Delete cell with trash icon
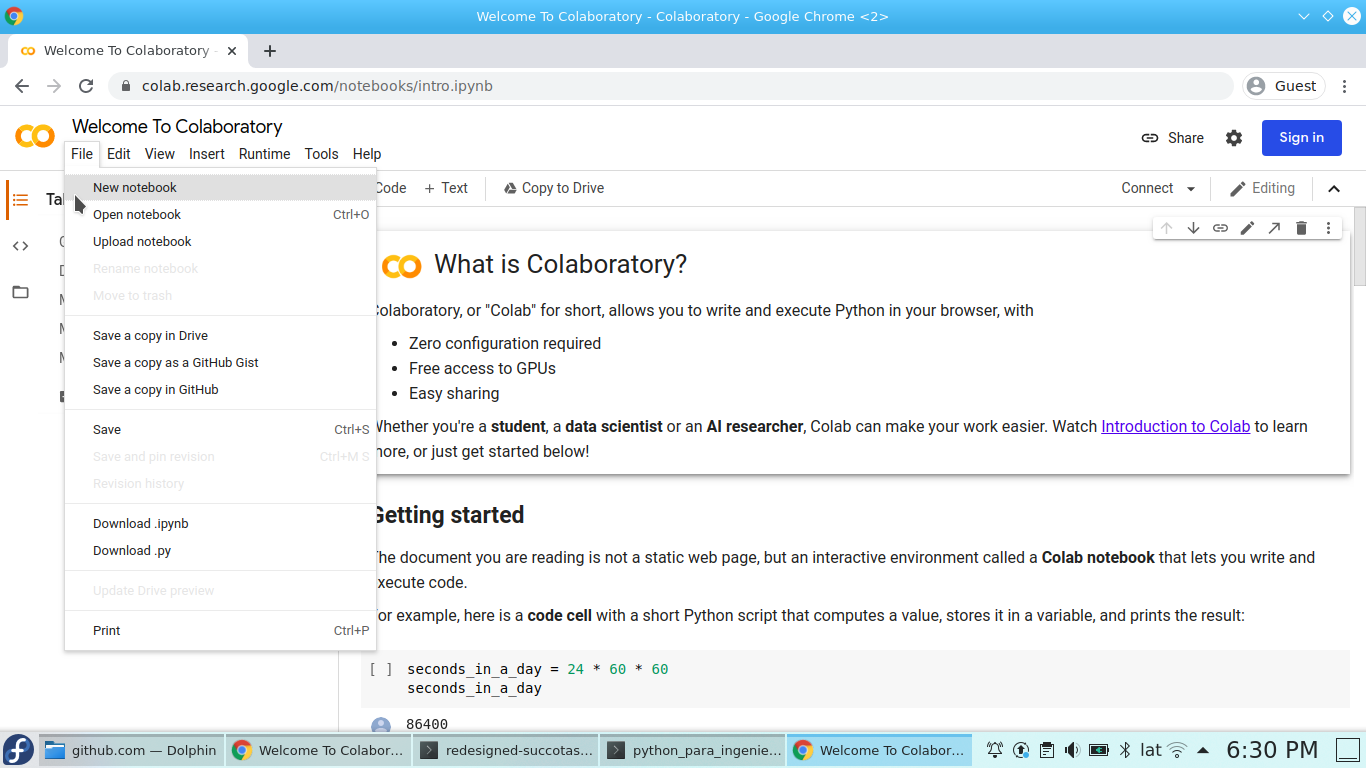The height and width of the screenshot is (768, 1366). click(x=1301, y=228)
